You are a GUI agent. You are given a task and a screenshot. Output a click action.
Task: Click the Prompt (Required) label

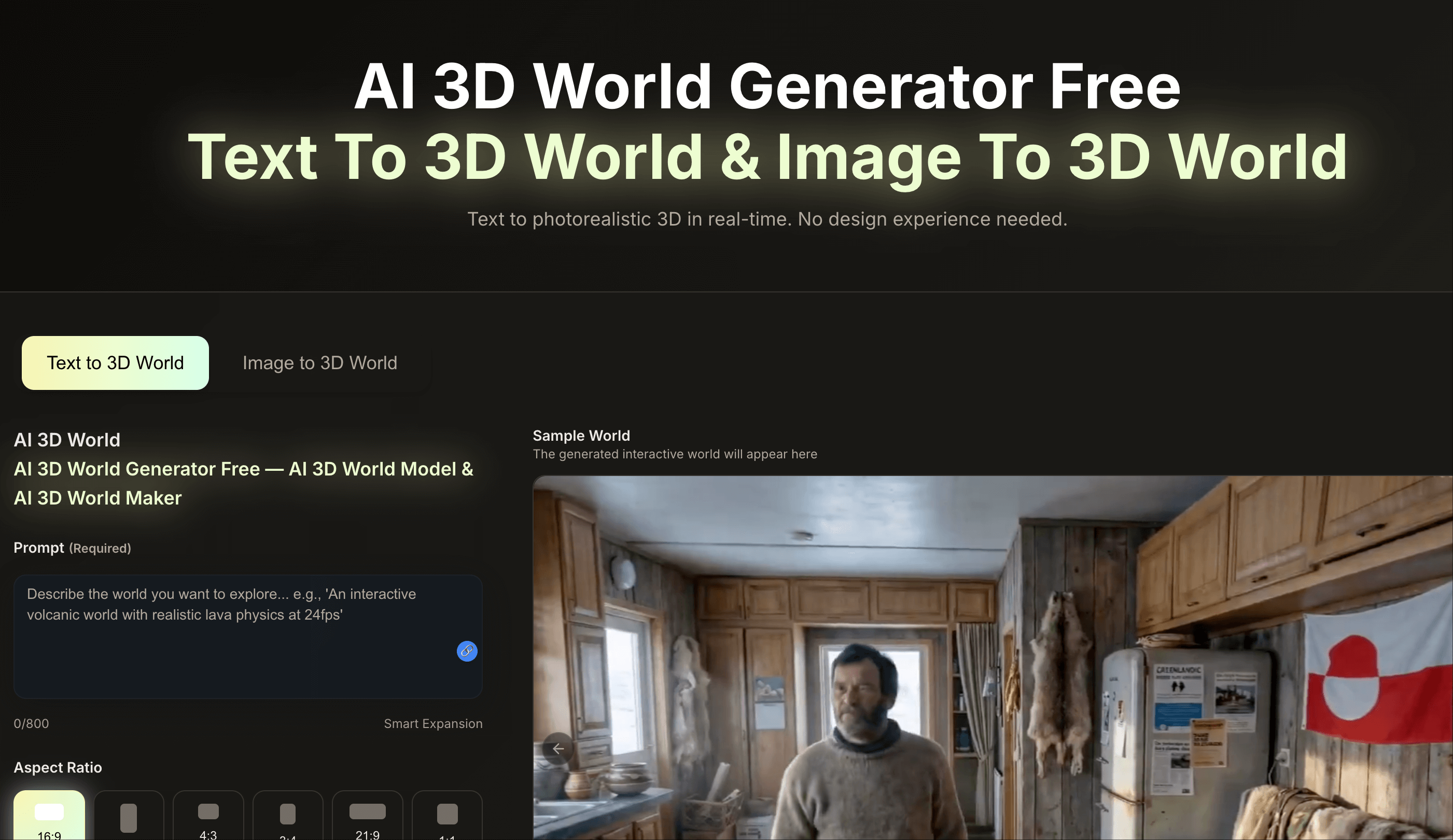click(x=73, y=548)
